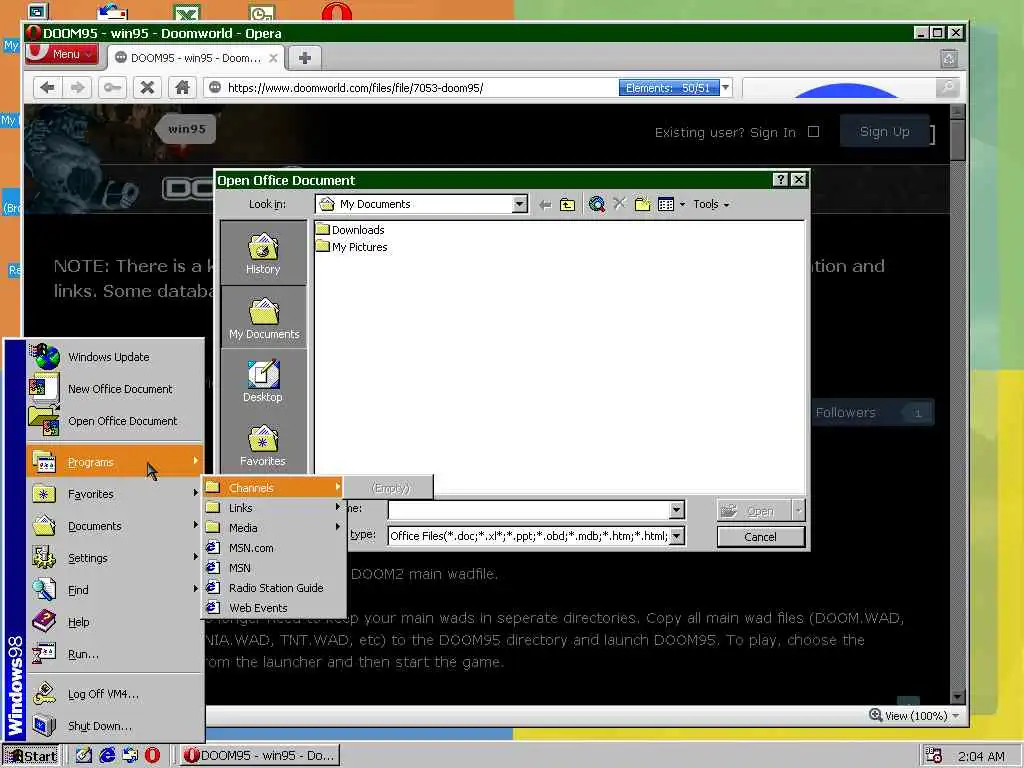Close the DOOM95 browser tab
The height and width of the screenshot is (768, 1024).
coord(273,58)
